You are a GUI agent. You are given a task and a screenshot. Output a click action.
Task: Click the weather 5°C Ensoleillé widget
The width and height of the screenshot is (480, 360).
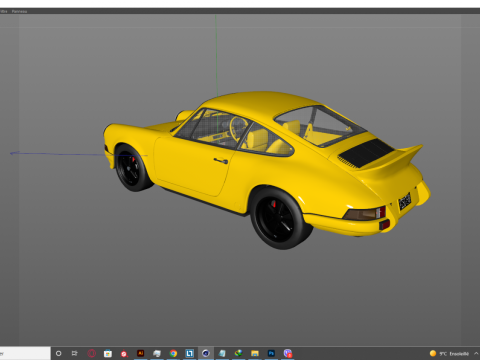[449, 354]
